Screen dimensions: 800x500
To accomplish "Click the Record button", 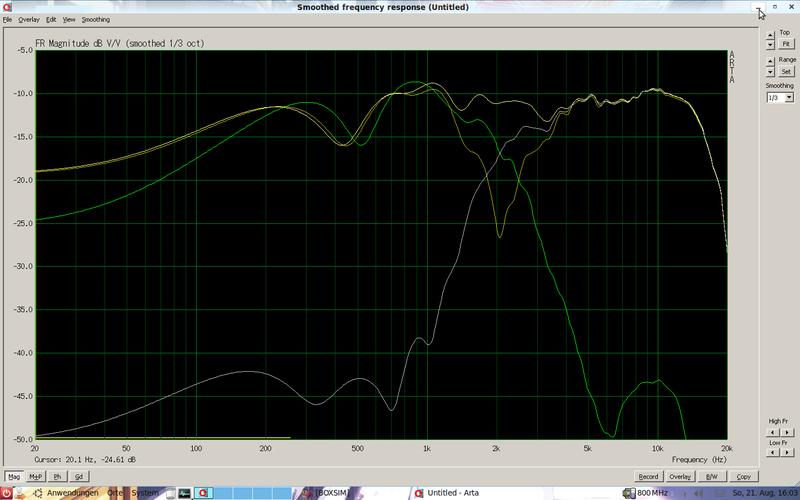I will (648, 477).
